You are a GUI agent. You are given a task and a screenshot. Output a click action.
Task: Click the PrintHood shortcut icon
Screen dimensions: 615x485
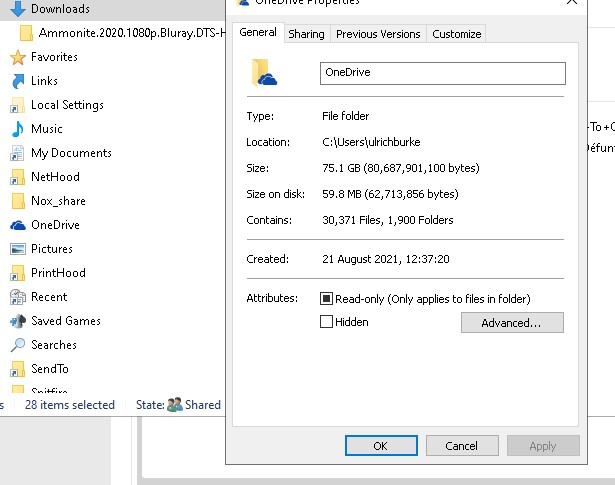click(18, 273)
